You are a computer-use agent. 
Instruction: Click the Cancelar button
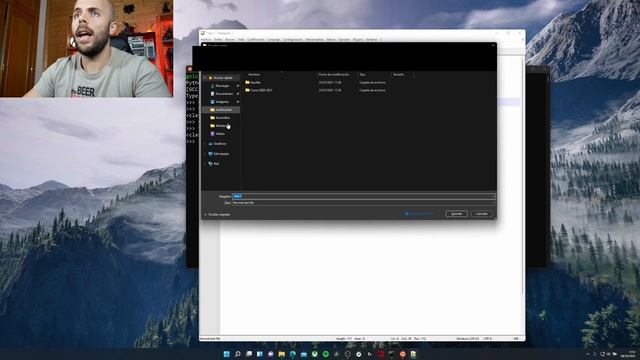click(x=482, y=213)
